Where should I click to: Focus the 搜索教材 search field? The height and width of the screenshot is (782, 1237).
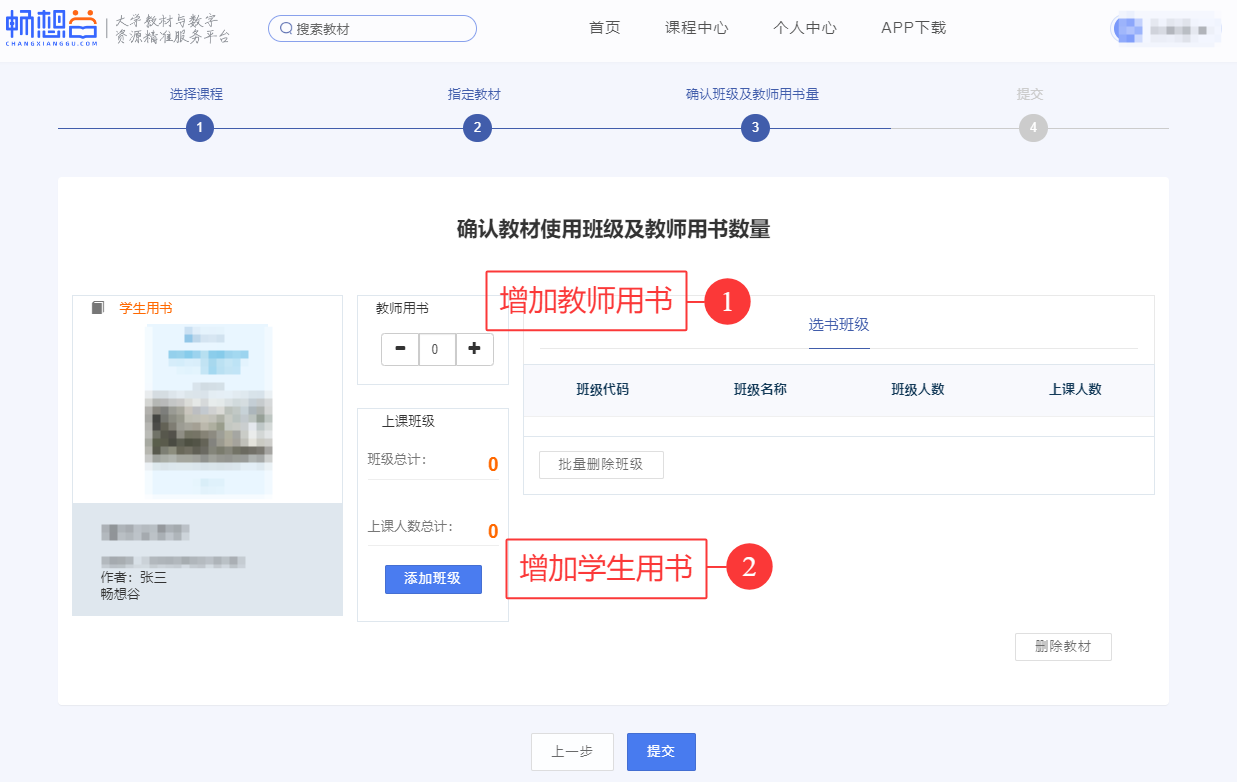pyautogui.click(x=380, y=29)
